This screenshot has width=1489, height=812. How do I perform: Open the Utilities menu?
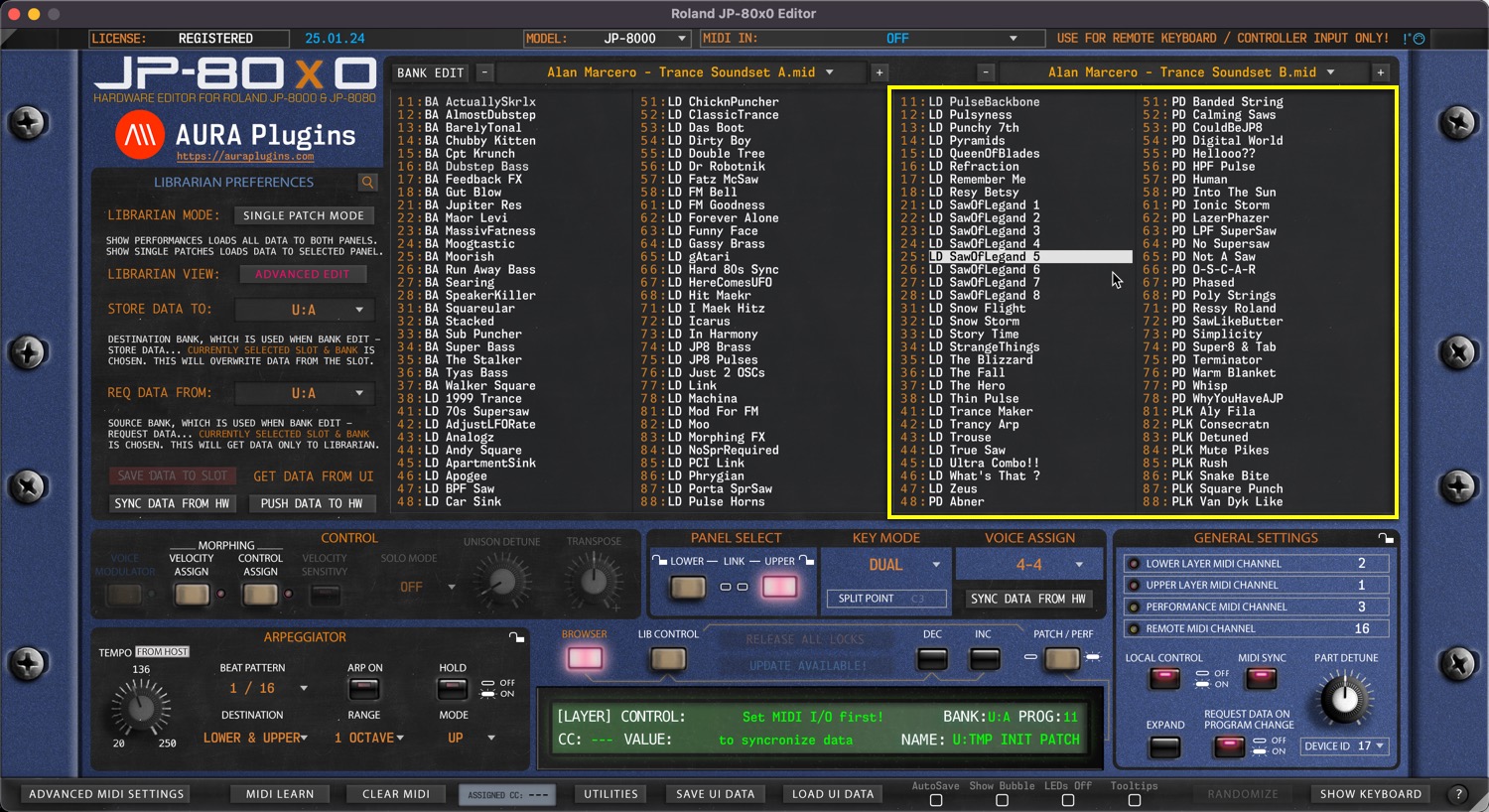coord(610,794)
